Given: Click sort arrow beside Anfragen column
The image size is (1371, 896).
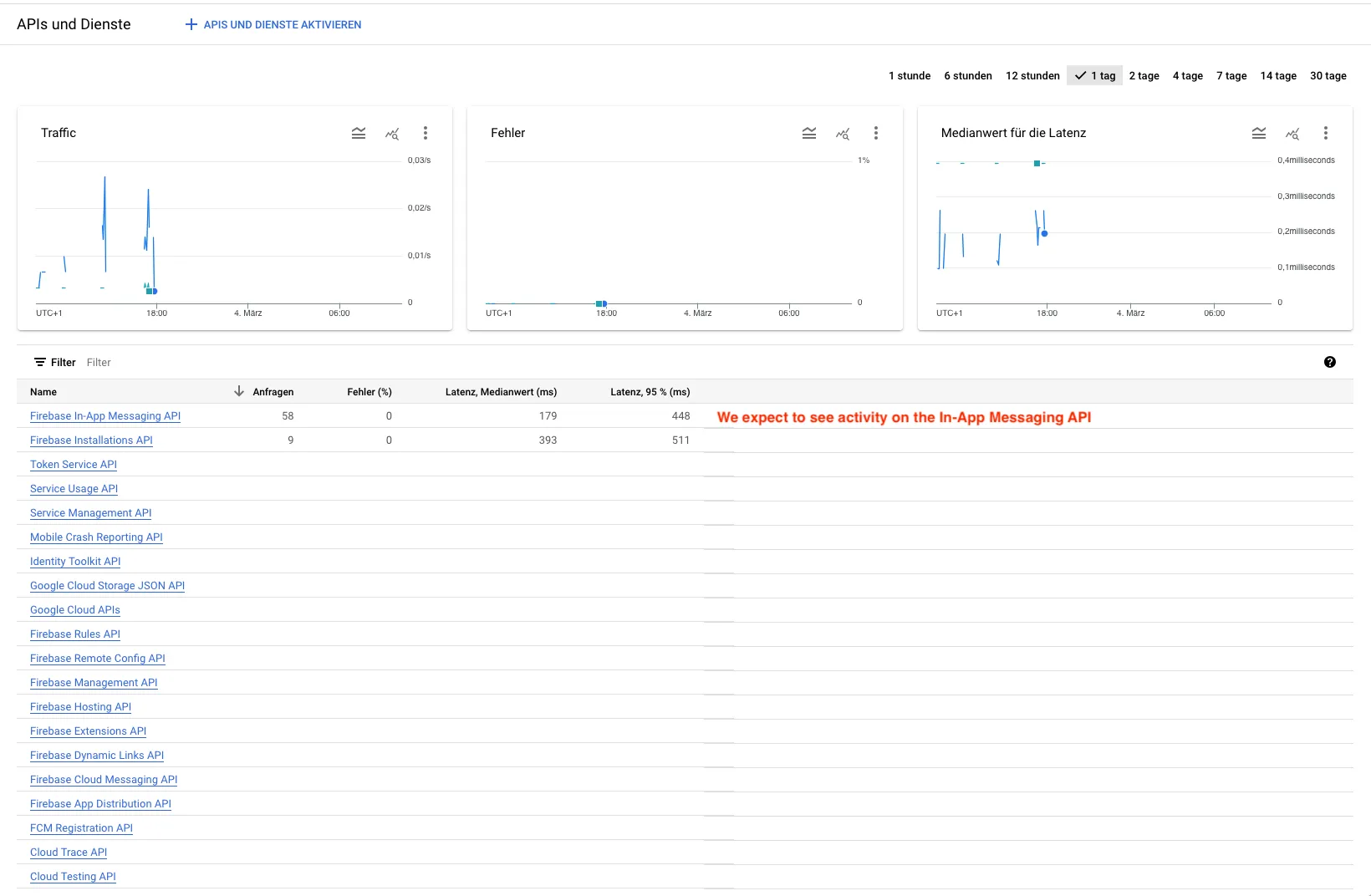Looking at the screenshot, I should coord(239,391).
